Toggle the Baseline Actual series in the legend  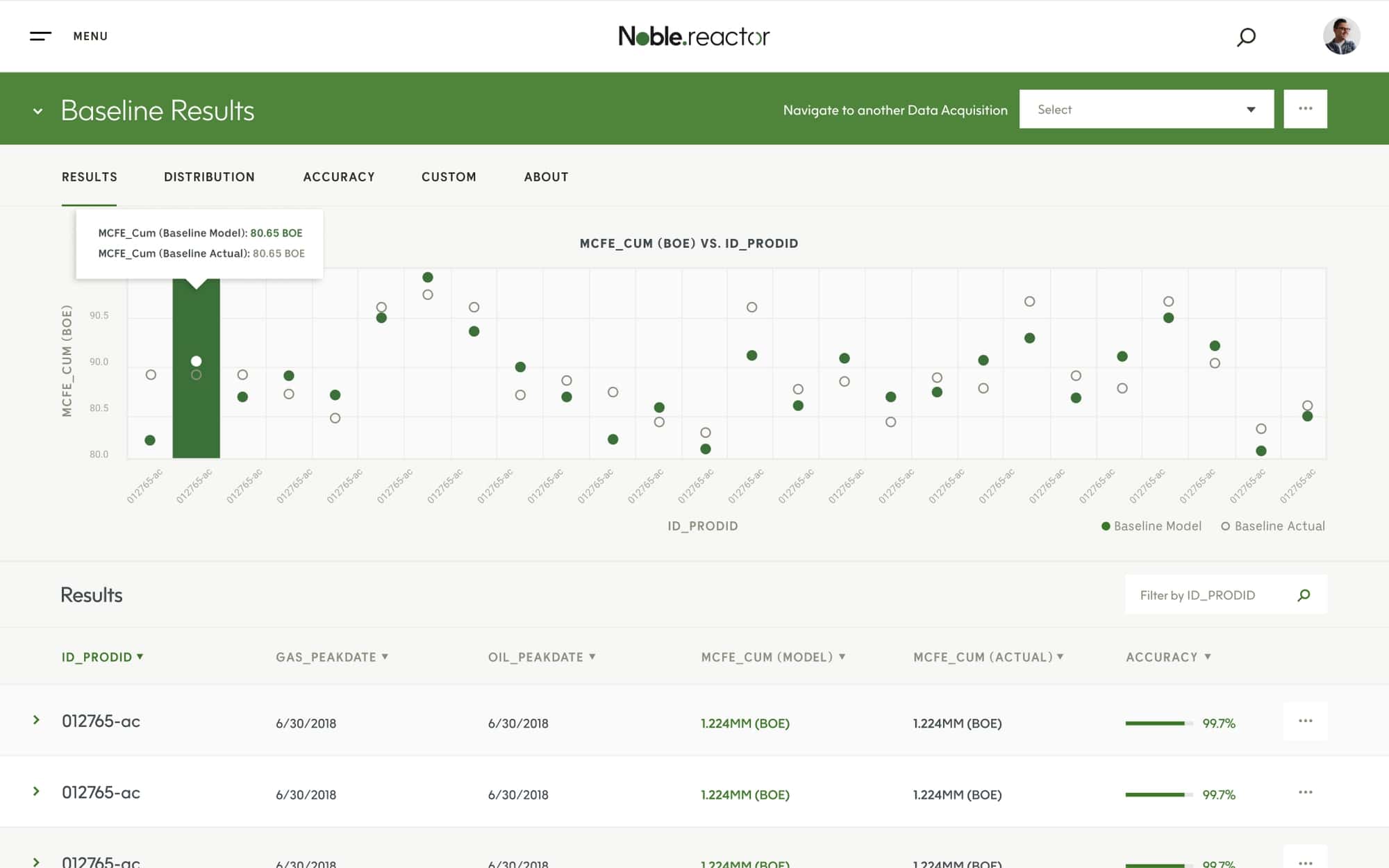point(1272,526)
